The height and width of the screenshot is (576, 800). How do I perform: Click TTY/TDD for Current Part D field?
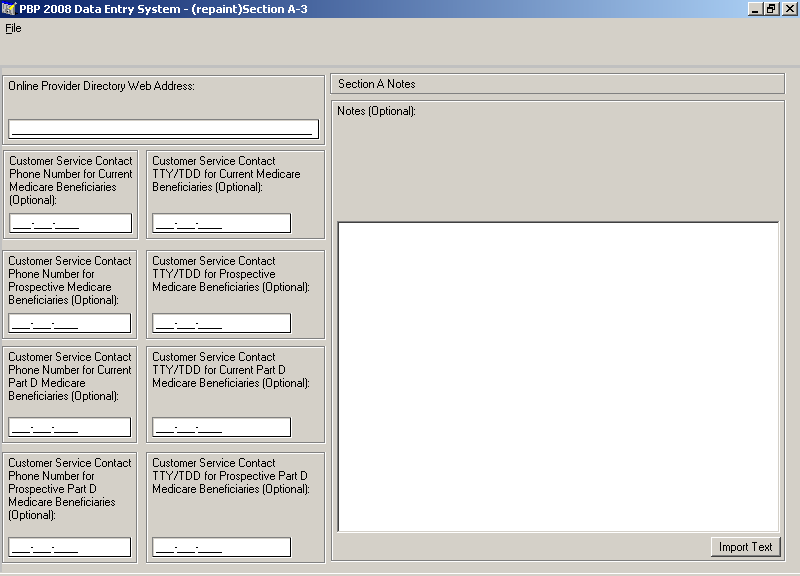221,428
